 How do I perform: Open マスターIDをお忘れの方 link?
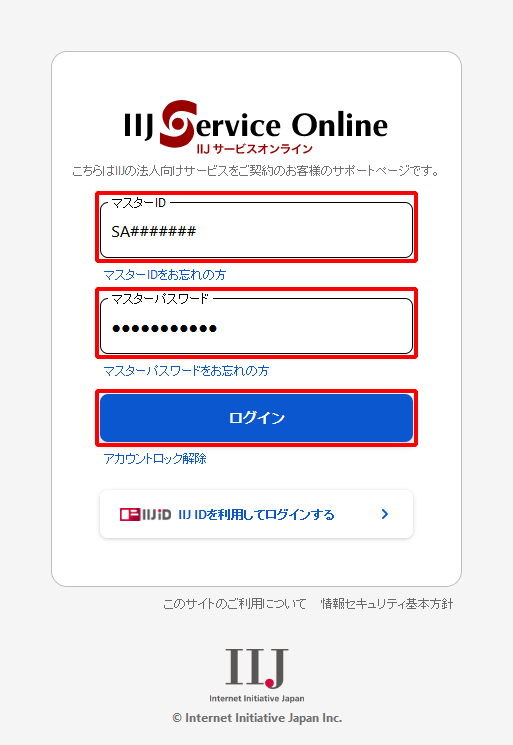click(165, 275)
